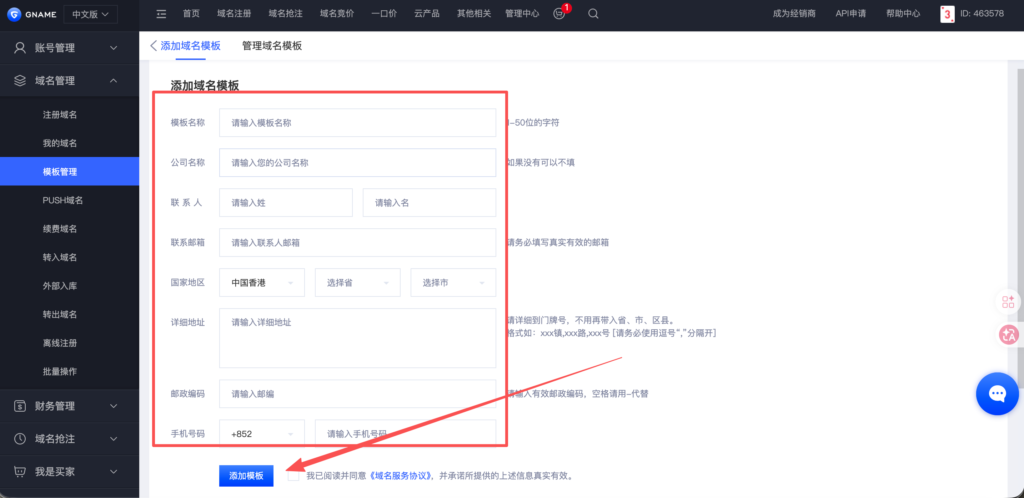Select 离线注册 in the sidebar
1024x498 pixels.
coord(60,343)
